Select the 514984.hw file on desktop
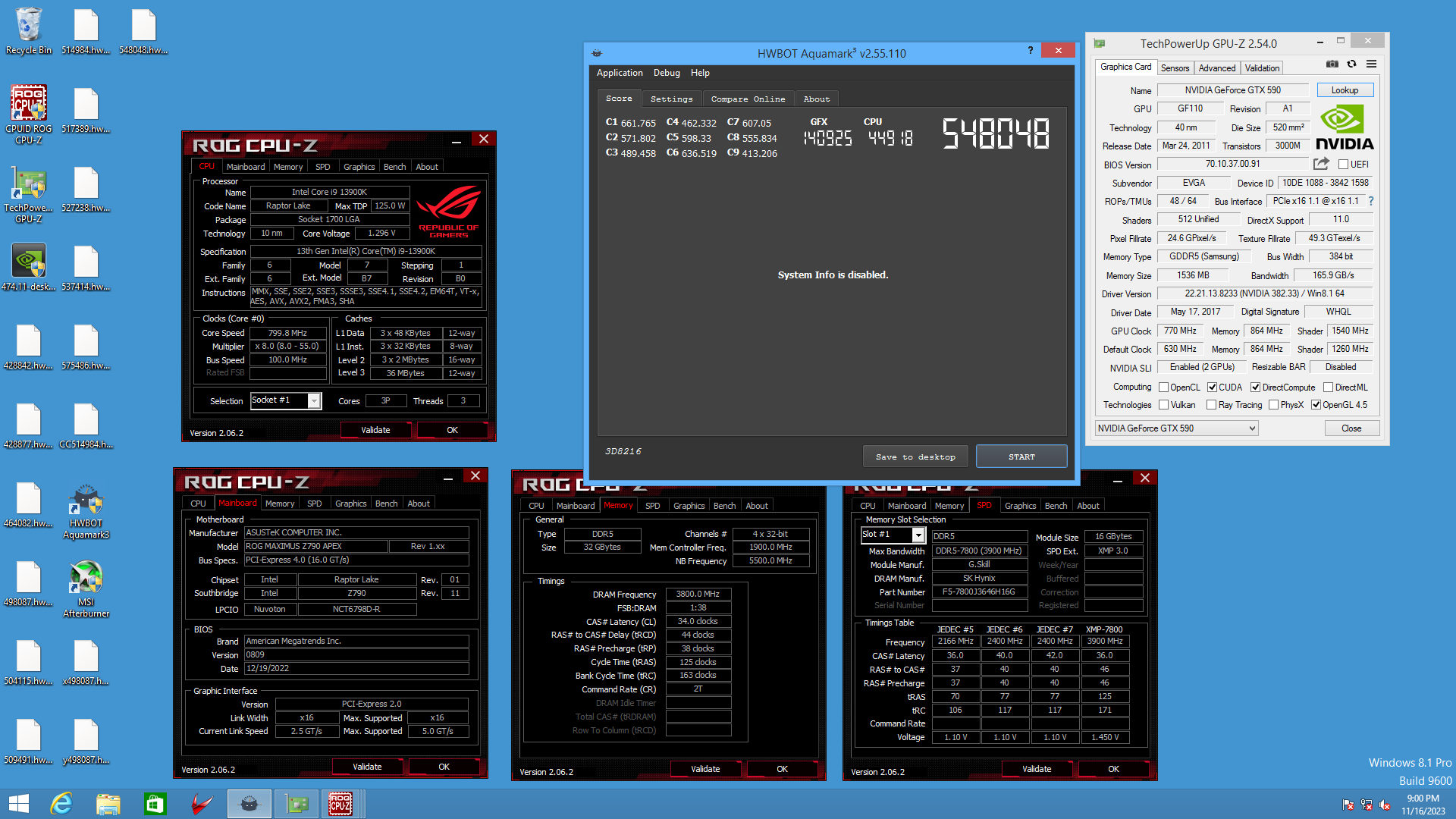Image resolution: width=1456 pixels, height=819 pixels. (x=86, y=32)
